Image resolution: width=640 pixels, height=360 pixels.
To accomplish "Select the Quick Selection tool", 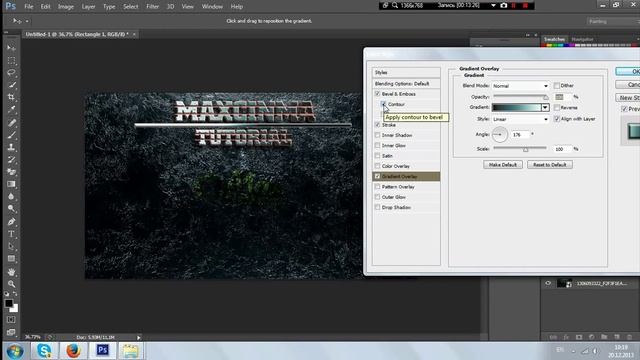I will [x=11, y=85].
